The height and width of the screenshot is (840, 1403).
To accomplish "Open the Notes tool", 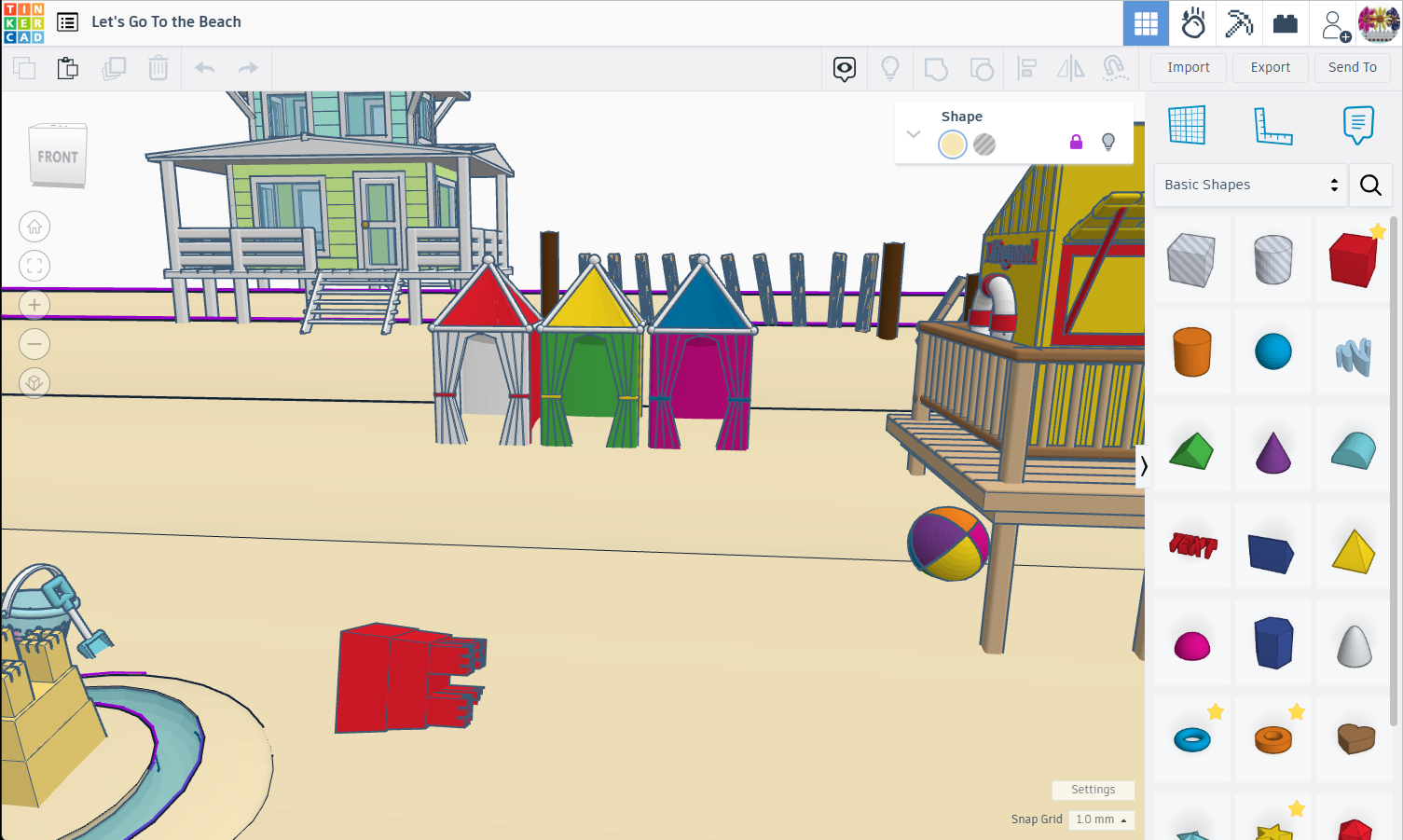I will click(1358, 126).
